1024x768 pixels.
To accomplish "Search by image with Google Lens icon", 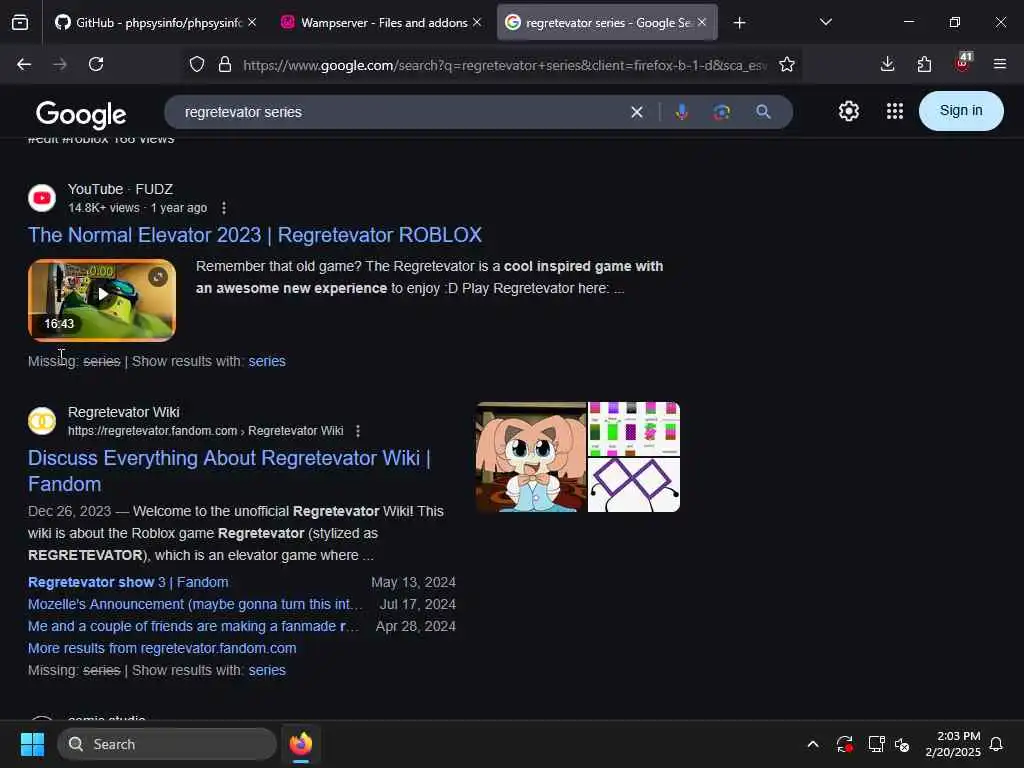I will coord(722,112).
